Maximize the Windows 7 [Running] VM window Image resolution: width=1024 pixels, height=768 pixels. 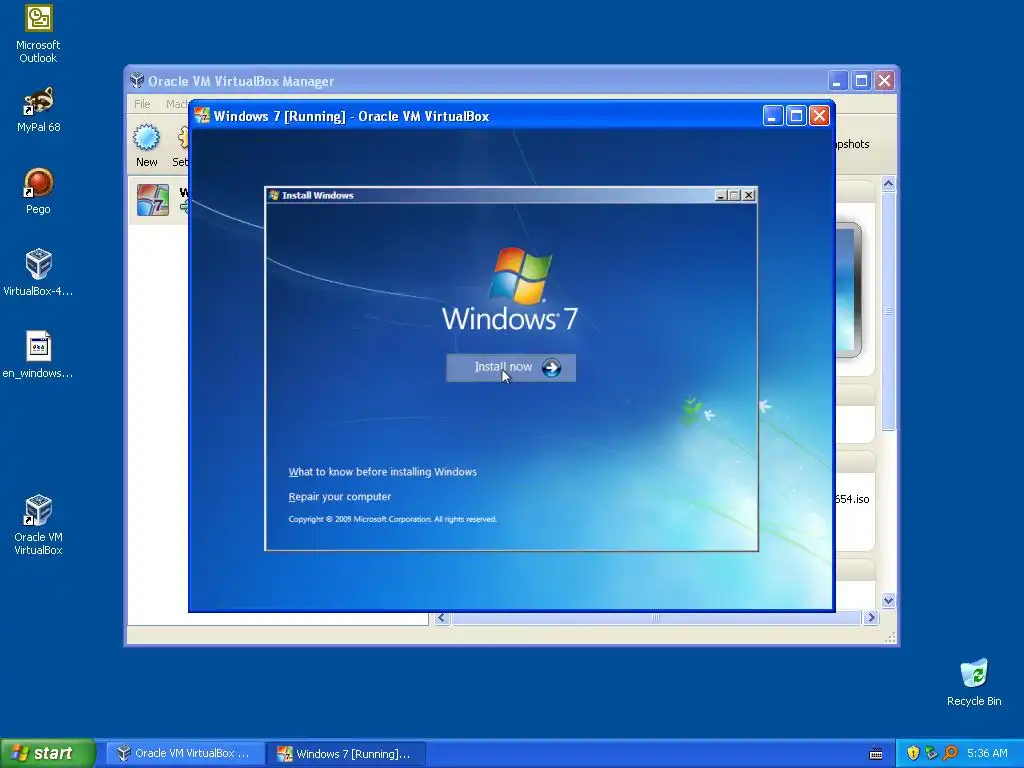[796, 116]
